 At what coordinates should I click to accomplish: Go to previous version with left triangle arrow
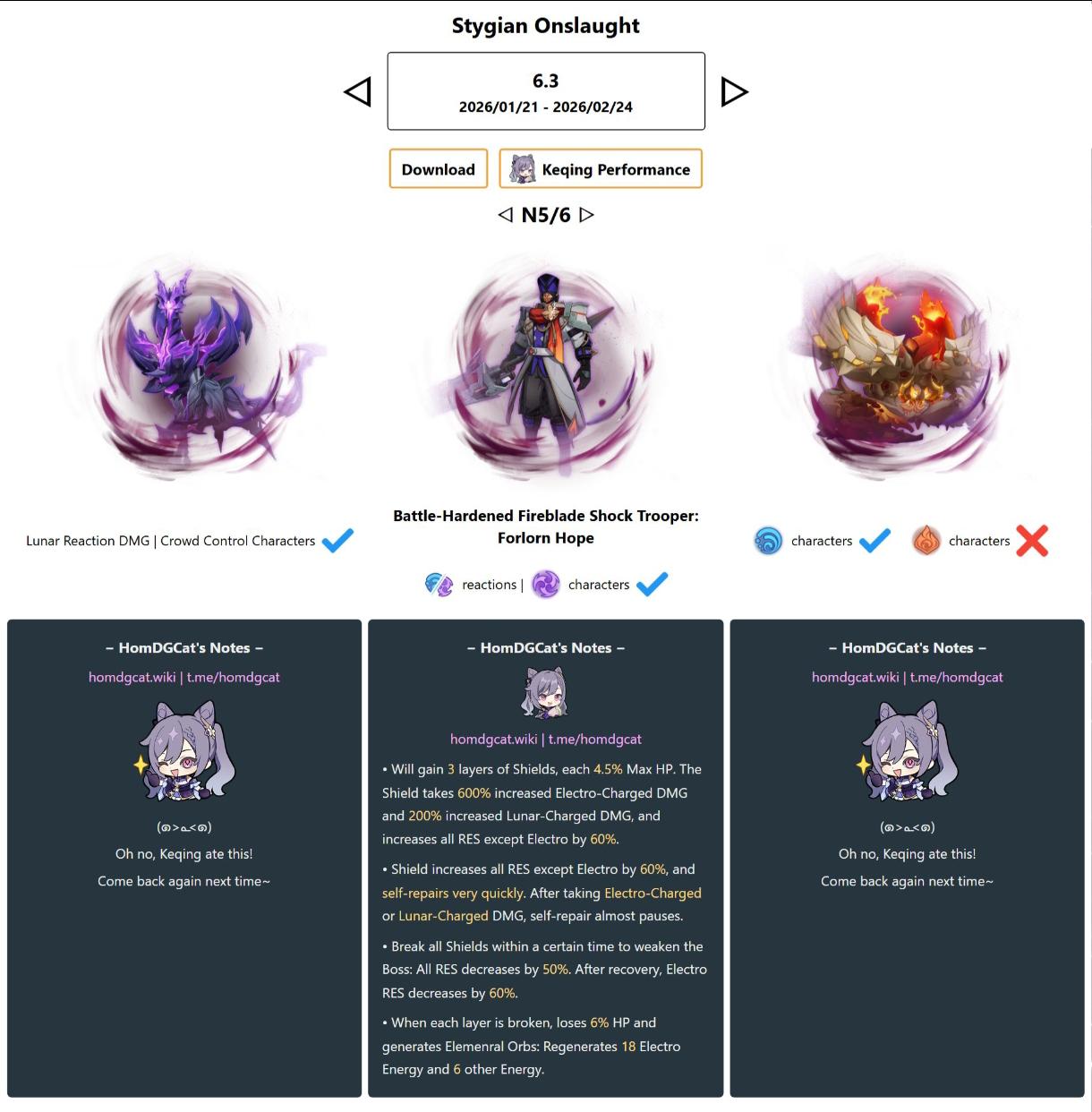click(x=357, y=91)
